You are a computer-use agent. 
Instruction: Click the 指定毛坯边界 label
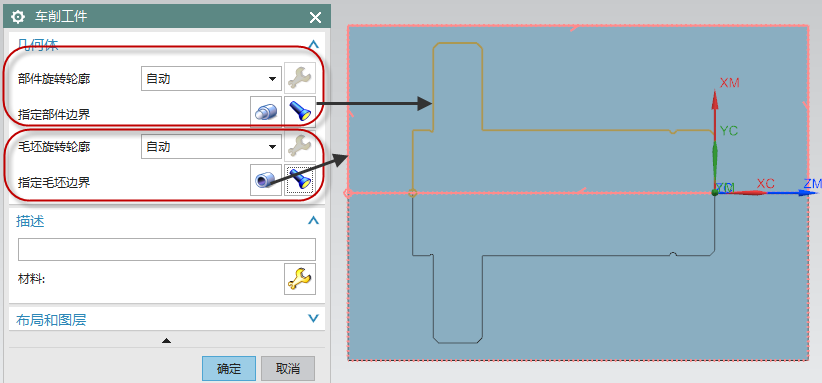[x=53, y=182]
